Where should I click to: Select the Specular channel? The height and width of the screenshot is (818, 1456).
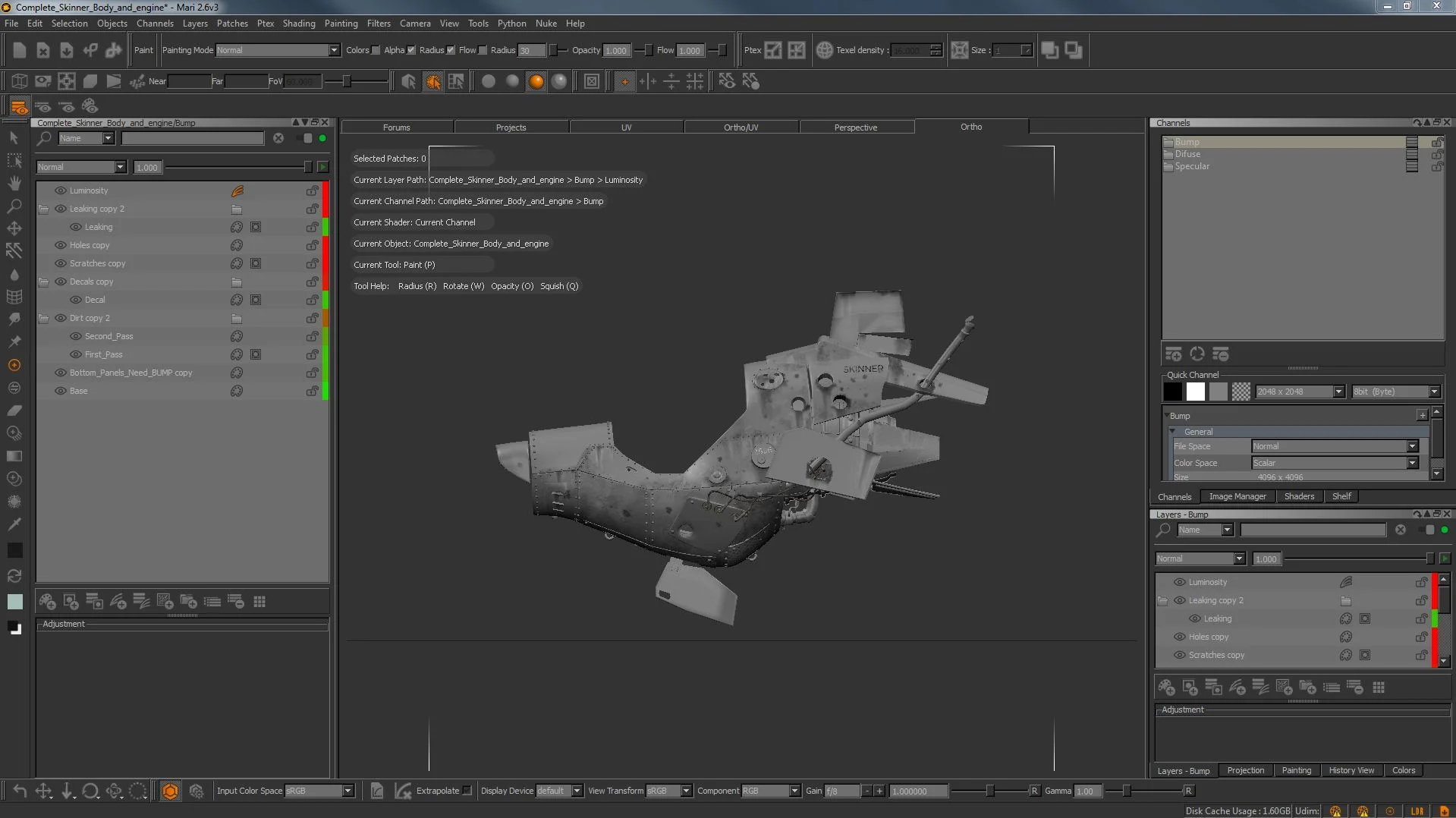point(1192,166)
